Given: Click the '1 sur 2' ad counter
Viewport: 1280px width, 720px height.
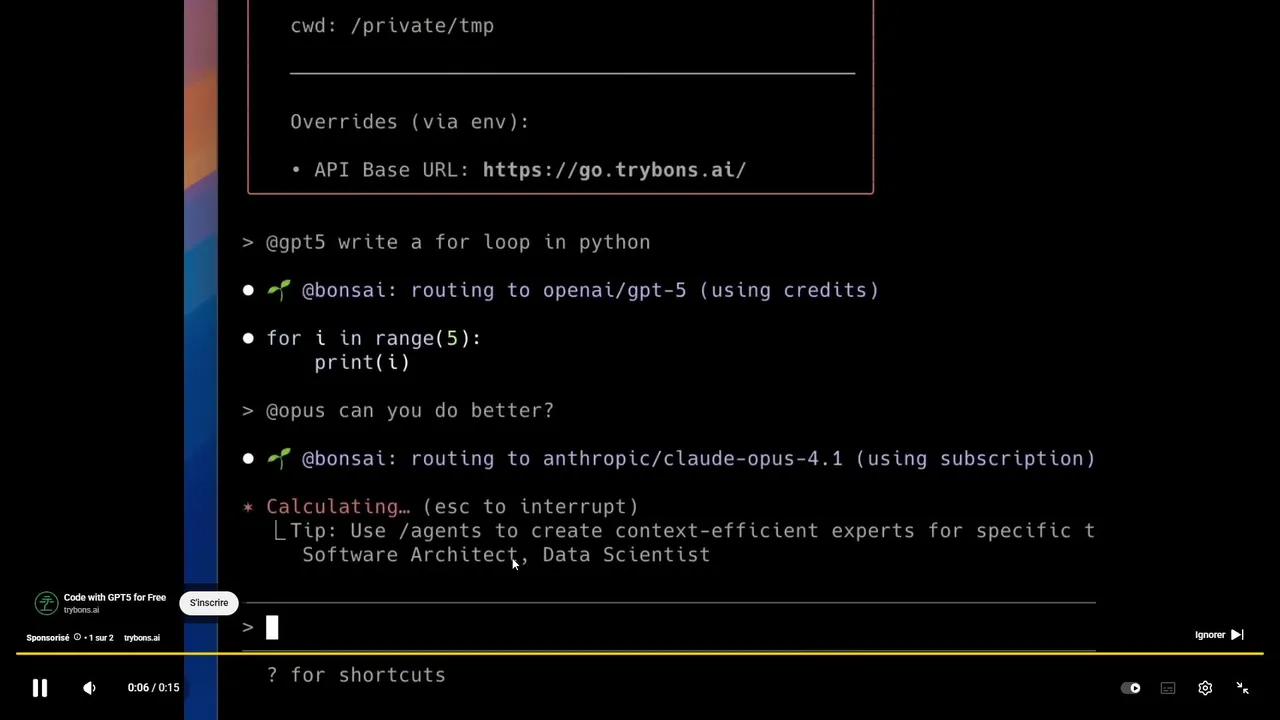Looking at the screenshot, I should pyautogui.click(x=101, y=638).
